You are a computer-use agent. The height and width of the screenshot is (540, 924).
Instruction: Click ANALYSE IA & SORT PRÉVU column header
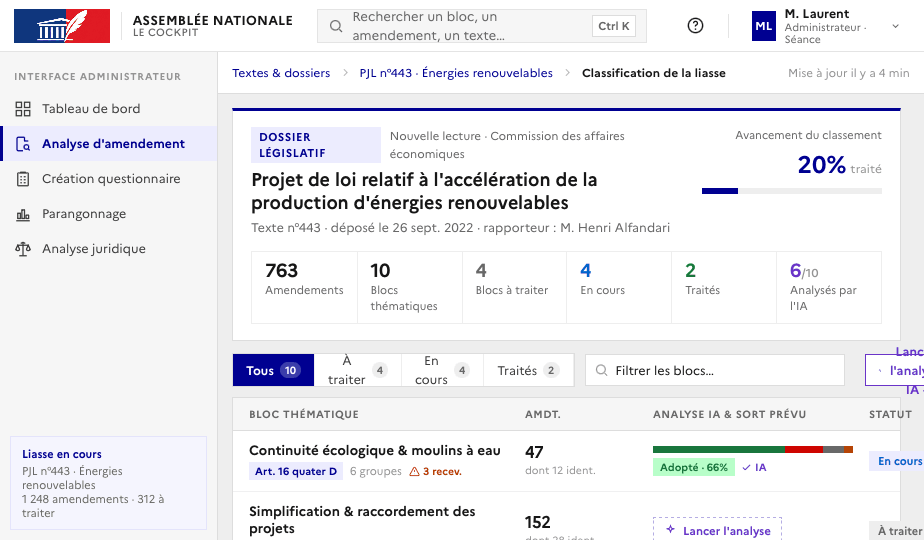coord(730,414)
